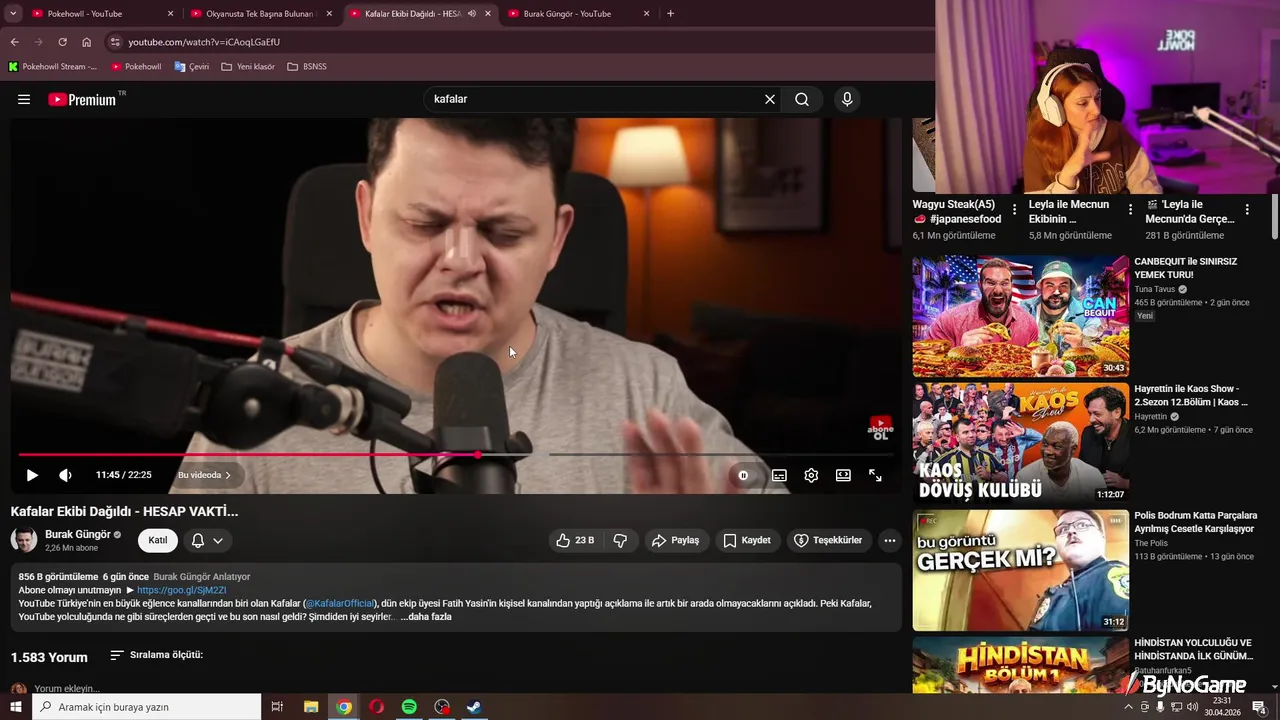The height and width of the screenshot is (720, 1280).
Task: Run search with magnifier button
Action: 802,99
